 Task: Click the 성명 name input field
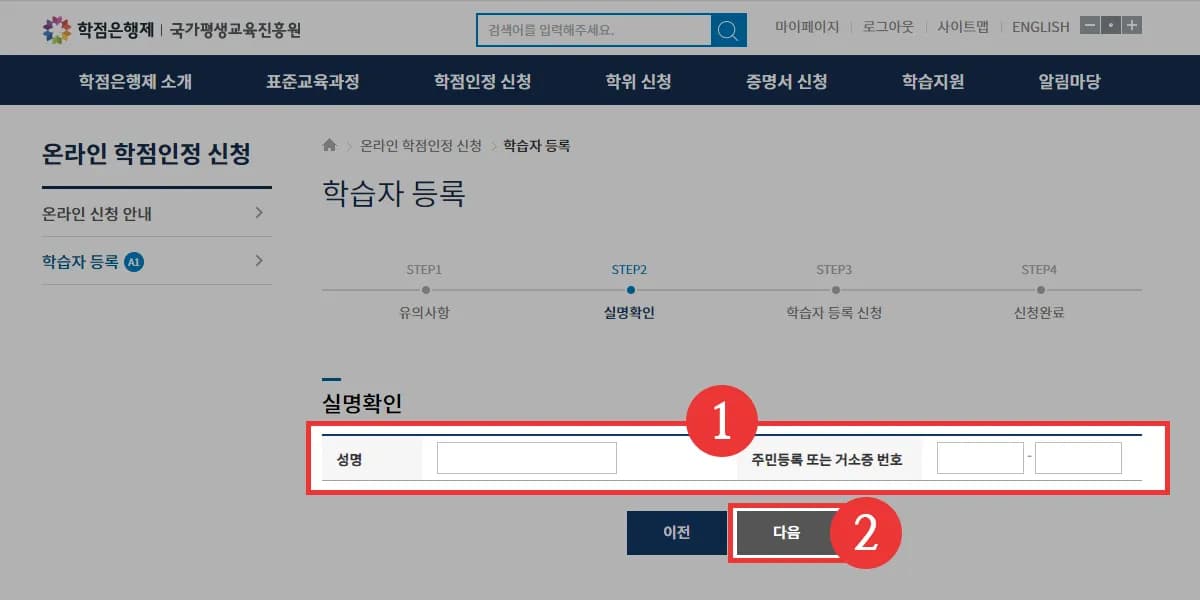526,457
